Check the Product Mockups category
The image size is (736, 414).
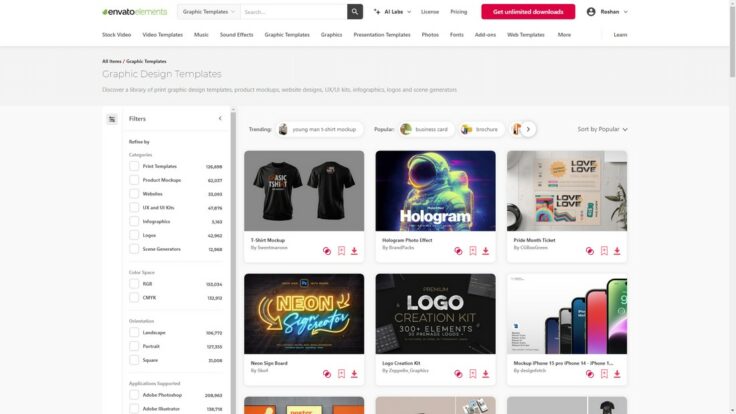click(134, 180)
